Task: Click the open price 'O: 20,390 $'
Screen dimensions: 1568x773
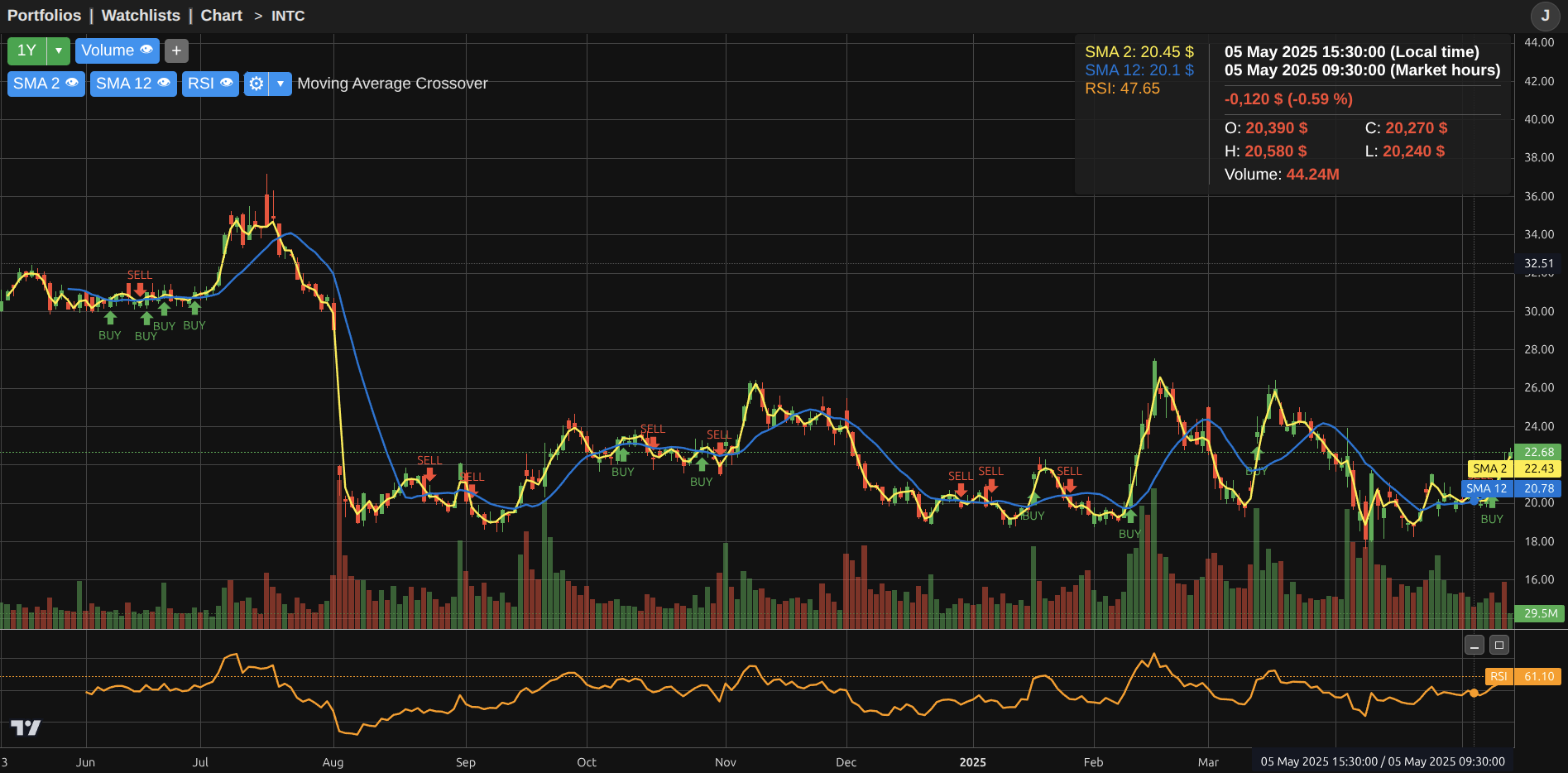Action: [x=1266, y=127]
